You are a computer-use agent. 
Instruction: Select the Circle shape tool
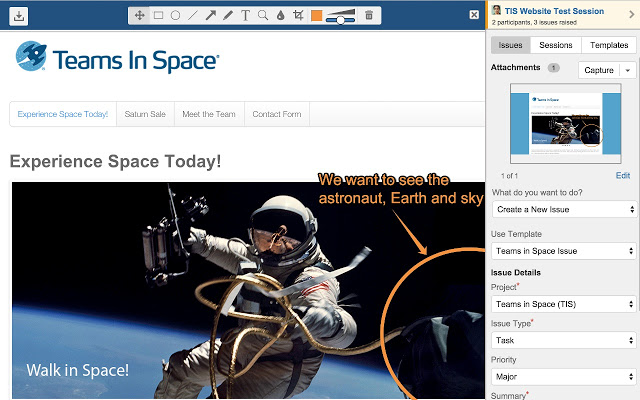point(176,16)
